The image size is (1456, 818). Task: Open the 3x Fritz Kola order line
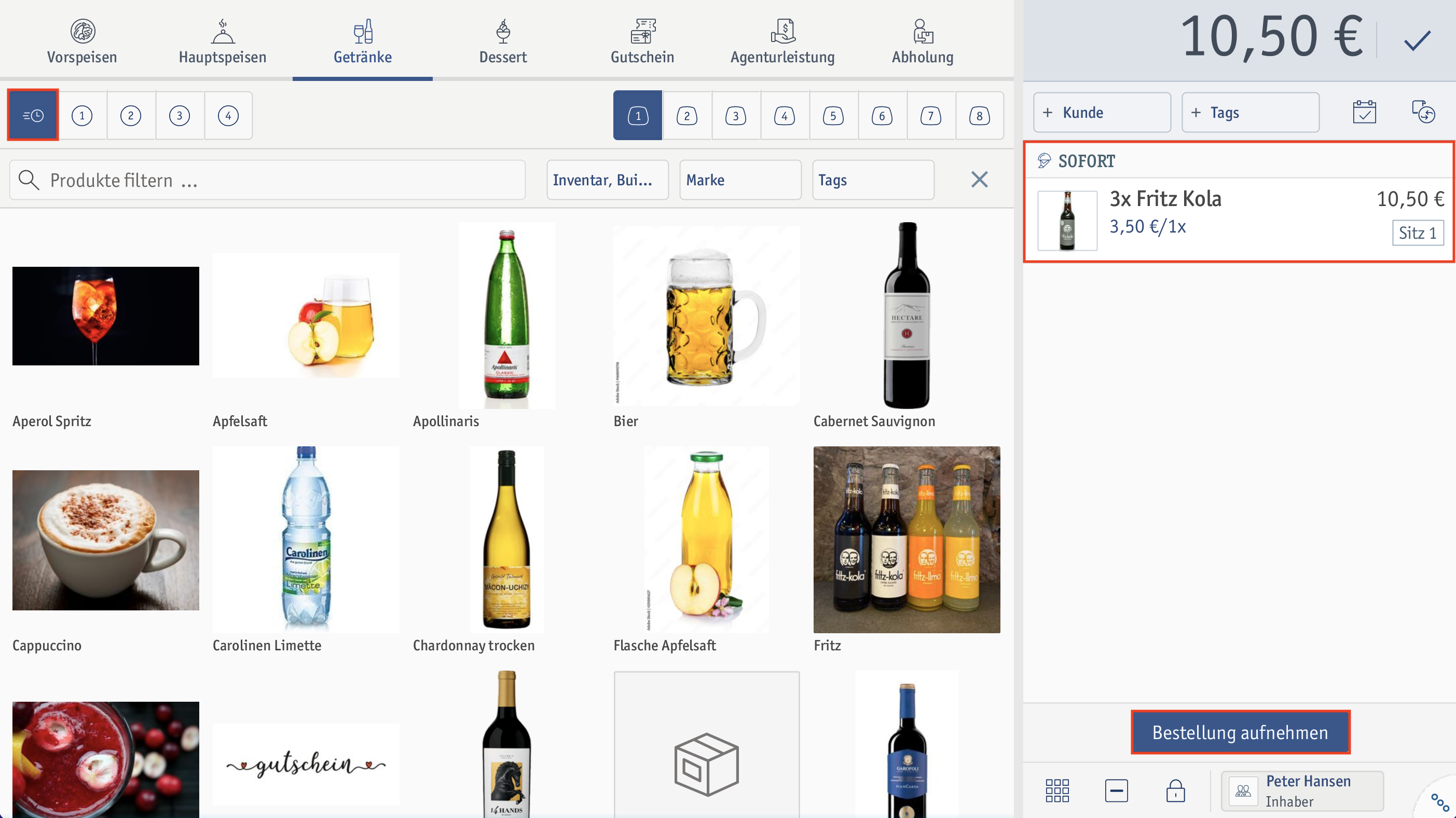(x=1239, y=220)
